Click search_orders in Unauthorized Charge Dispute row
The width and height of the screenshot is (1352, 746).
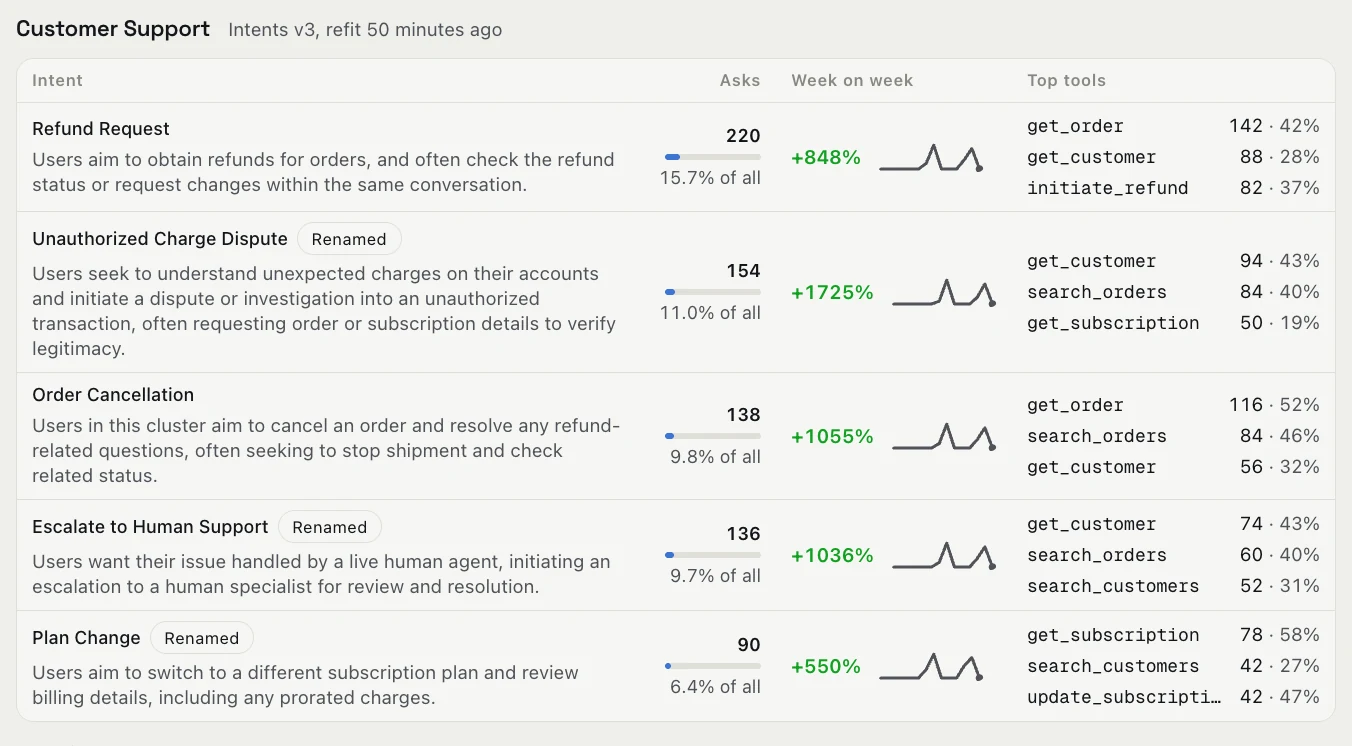[x=1097, y=292]
